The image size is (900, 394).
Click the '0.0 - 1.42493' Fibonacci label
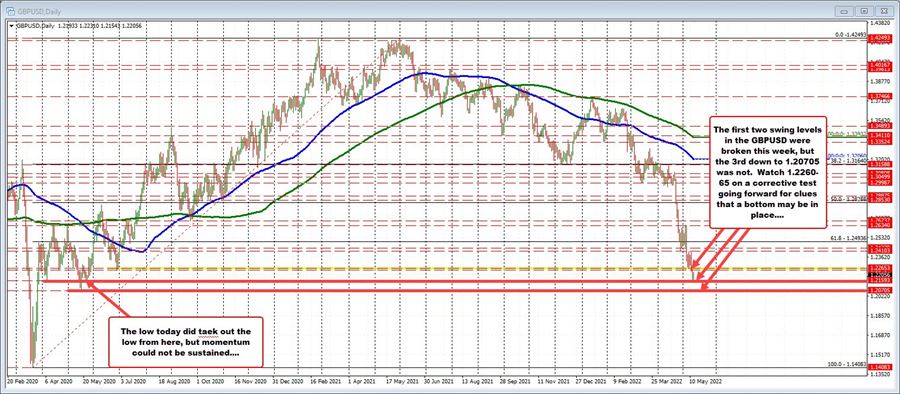coord(851,34)
